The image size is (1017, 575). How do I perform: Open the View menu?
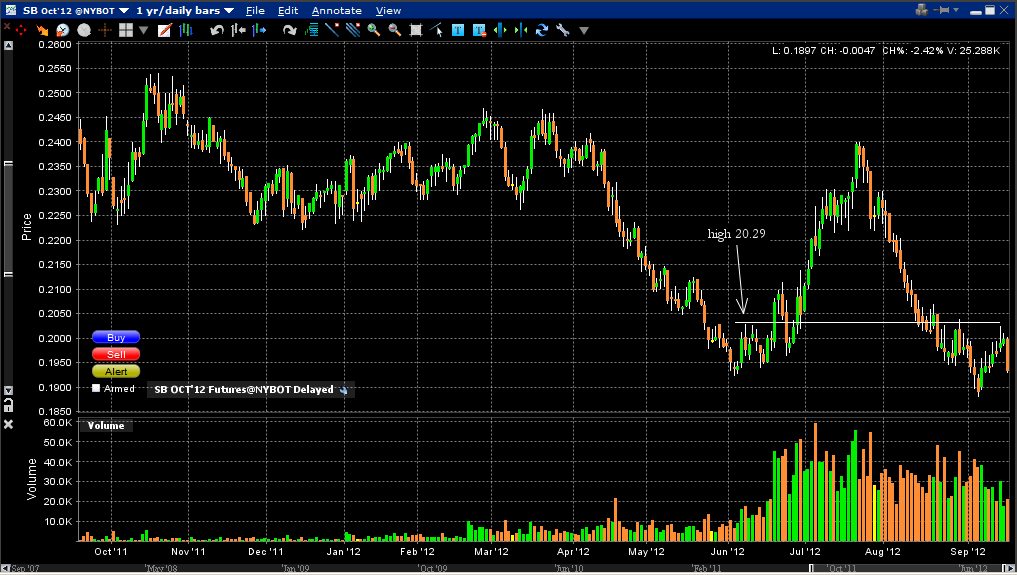[x=389, y=10]
